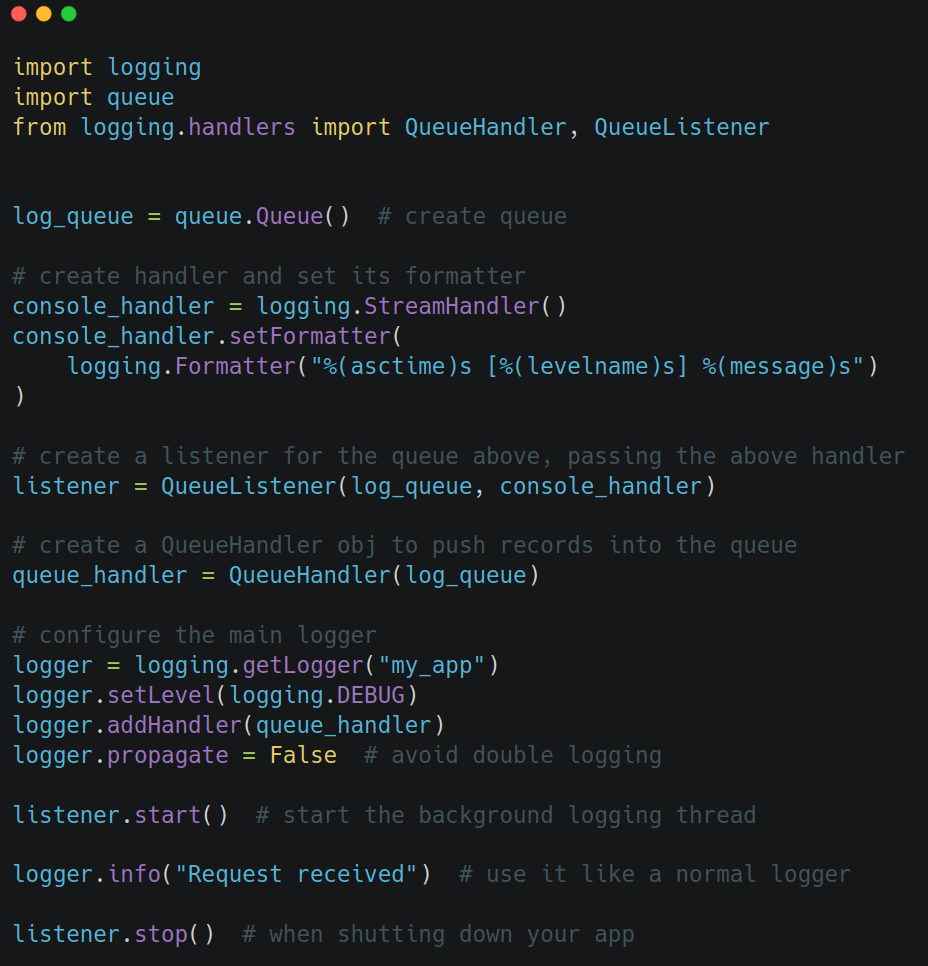Viewport: 928px width, 966px height.
Task: Click the False value for propagate
Action: tap(303, 755)
